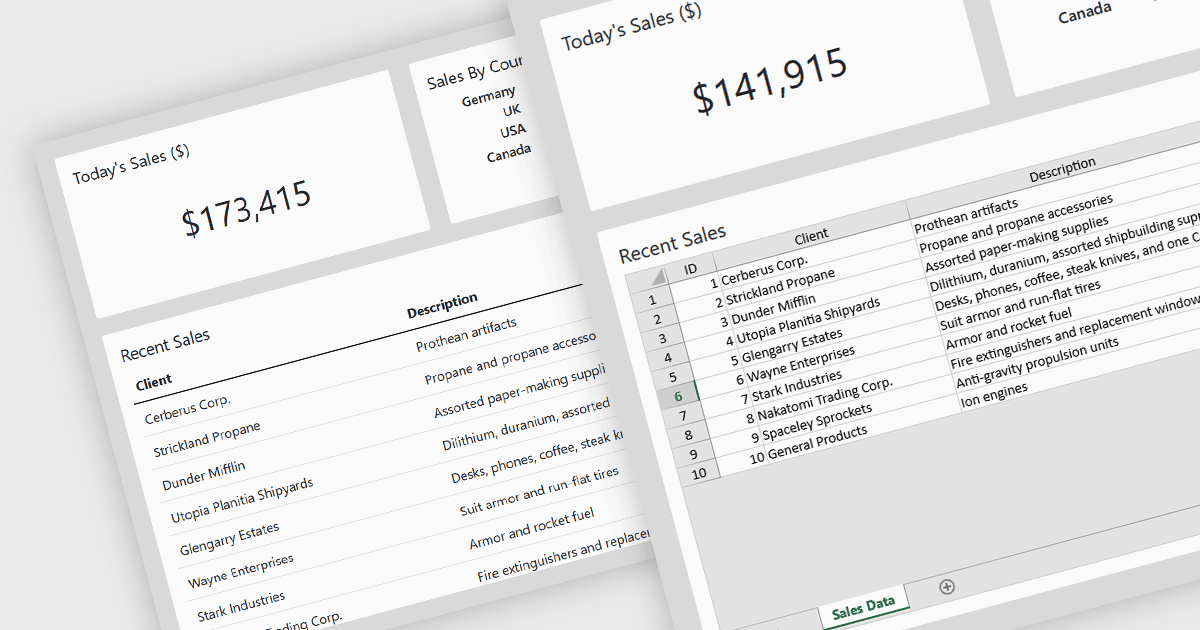The height and width of the screenshot is (630, 1200).
Task: Select General Products cell in the spreadsheet
Action: pos(816,442)
